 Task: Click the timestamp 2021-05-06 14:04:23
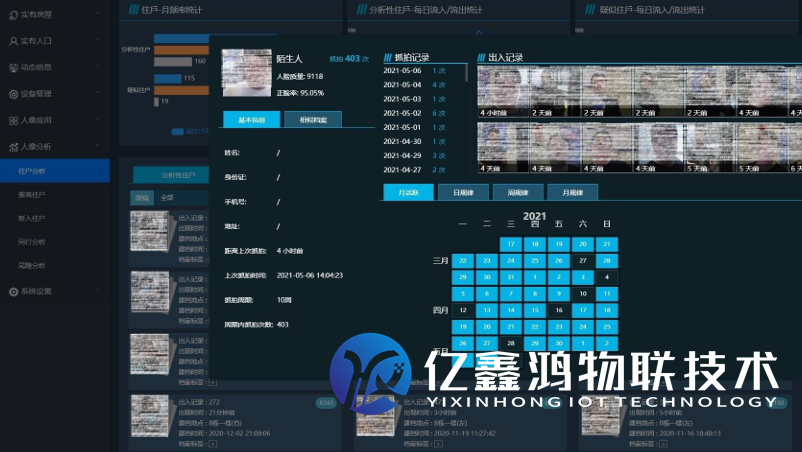click(309, 275)
